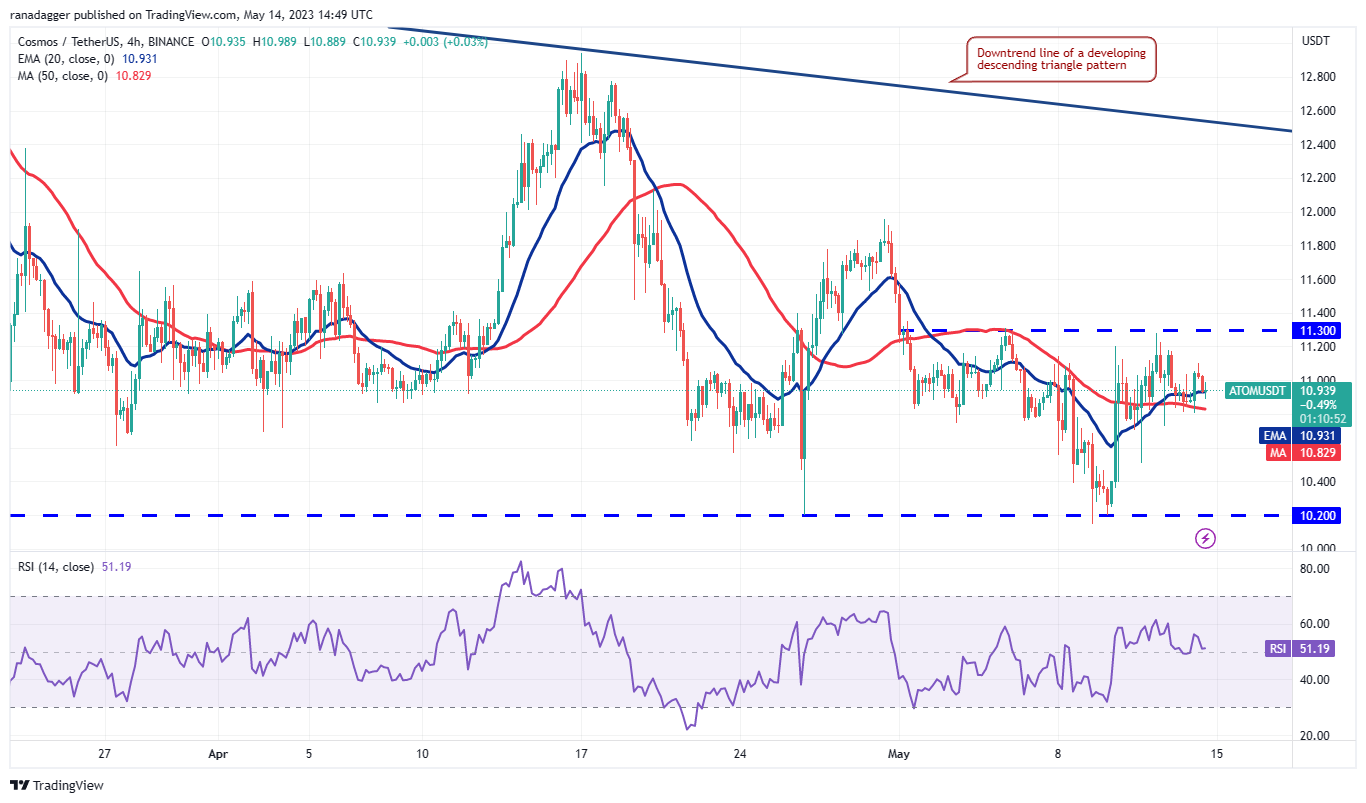Click the blue 10.200 support price label

pyautogui.click(x=1318, y=516)
